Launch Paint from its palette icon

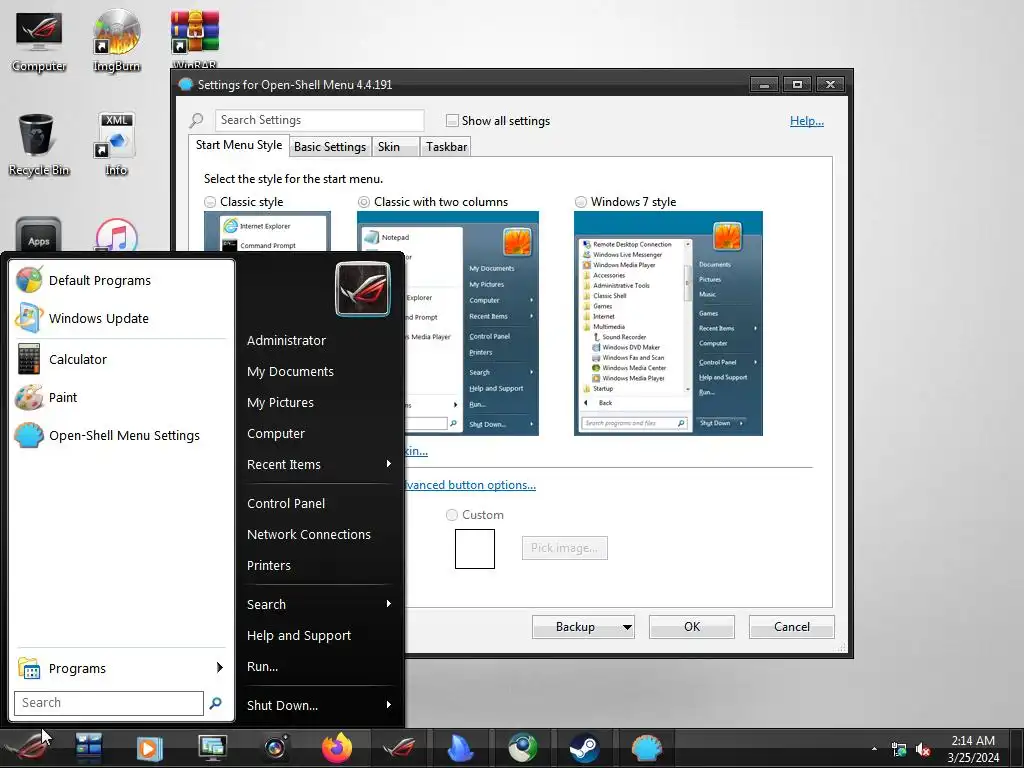point(29,397)
